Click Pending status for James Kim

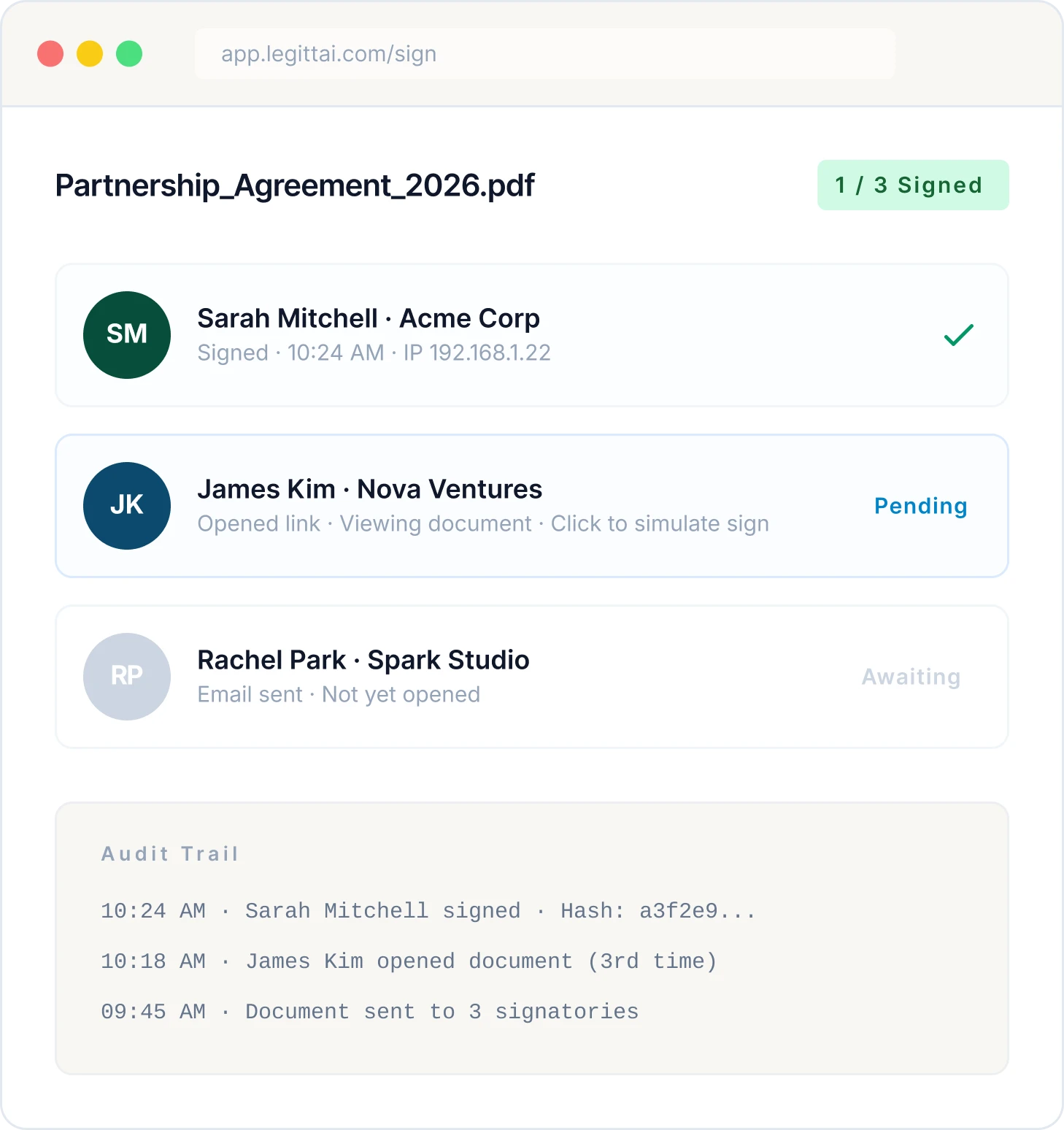click(920, 505)
